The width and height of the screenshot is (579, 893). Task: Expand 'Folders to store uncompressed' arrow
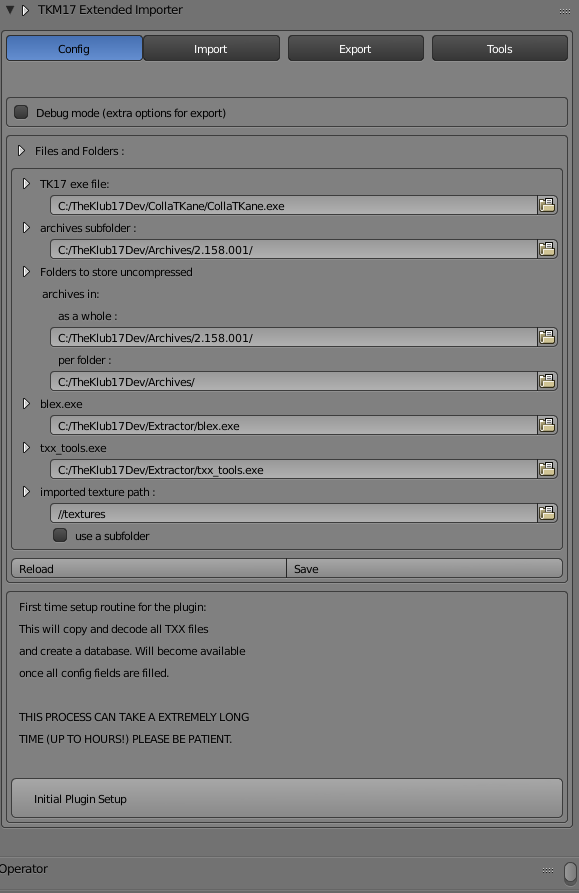pyautogui.click(x=26, y=271)
